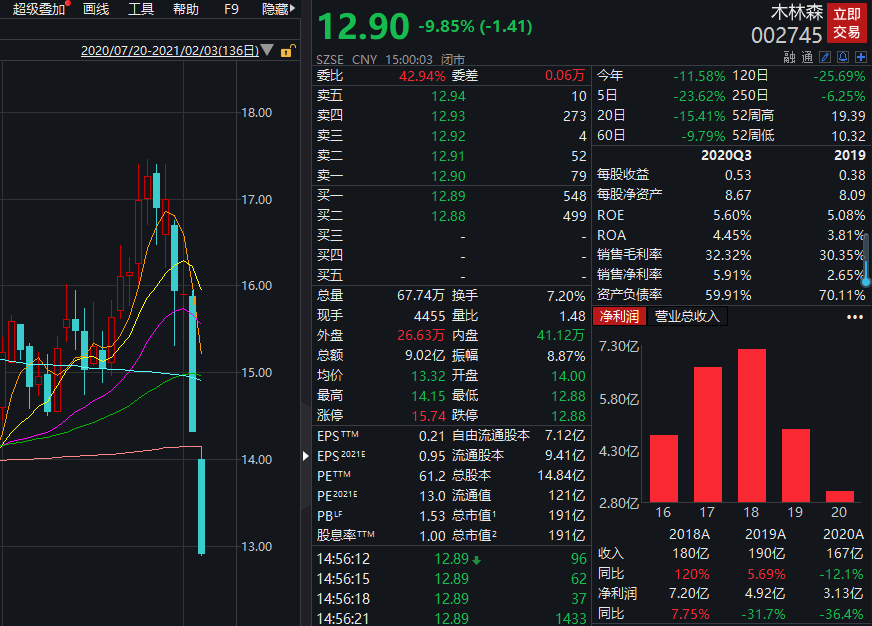Click the bell price alert icon
This screenshot has width=872, height=626.
tap(843, 57)
